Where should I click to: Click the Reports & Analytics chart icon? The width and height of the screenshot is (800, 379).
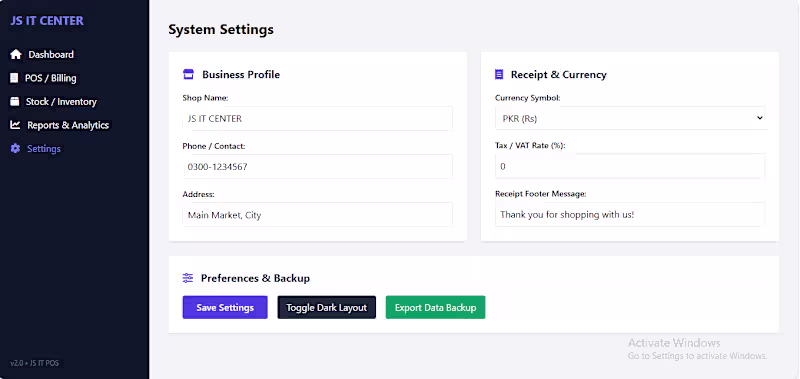tap(15, 125)
